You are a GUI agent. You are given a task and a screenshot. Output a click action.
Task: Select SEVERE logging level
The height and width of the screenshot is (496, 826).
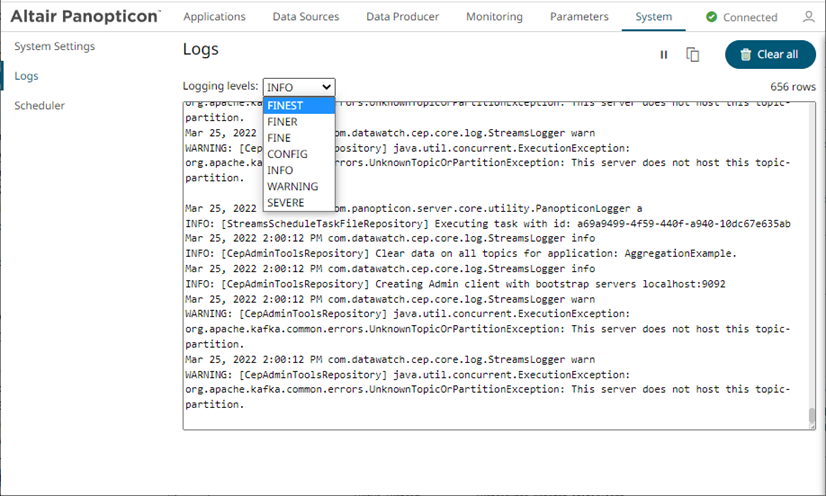point(286,202)
